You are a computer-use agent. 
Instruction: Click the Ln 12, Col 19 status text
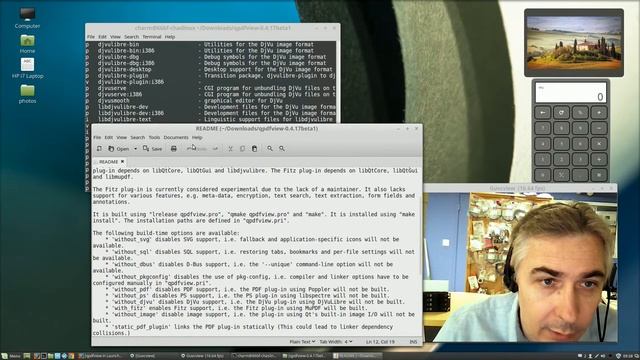coord(380,342)
